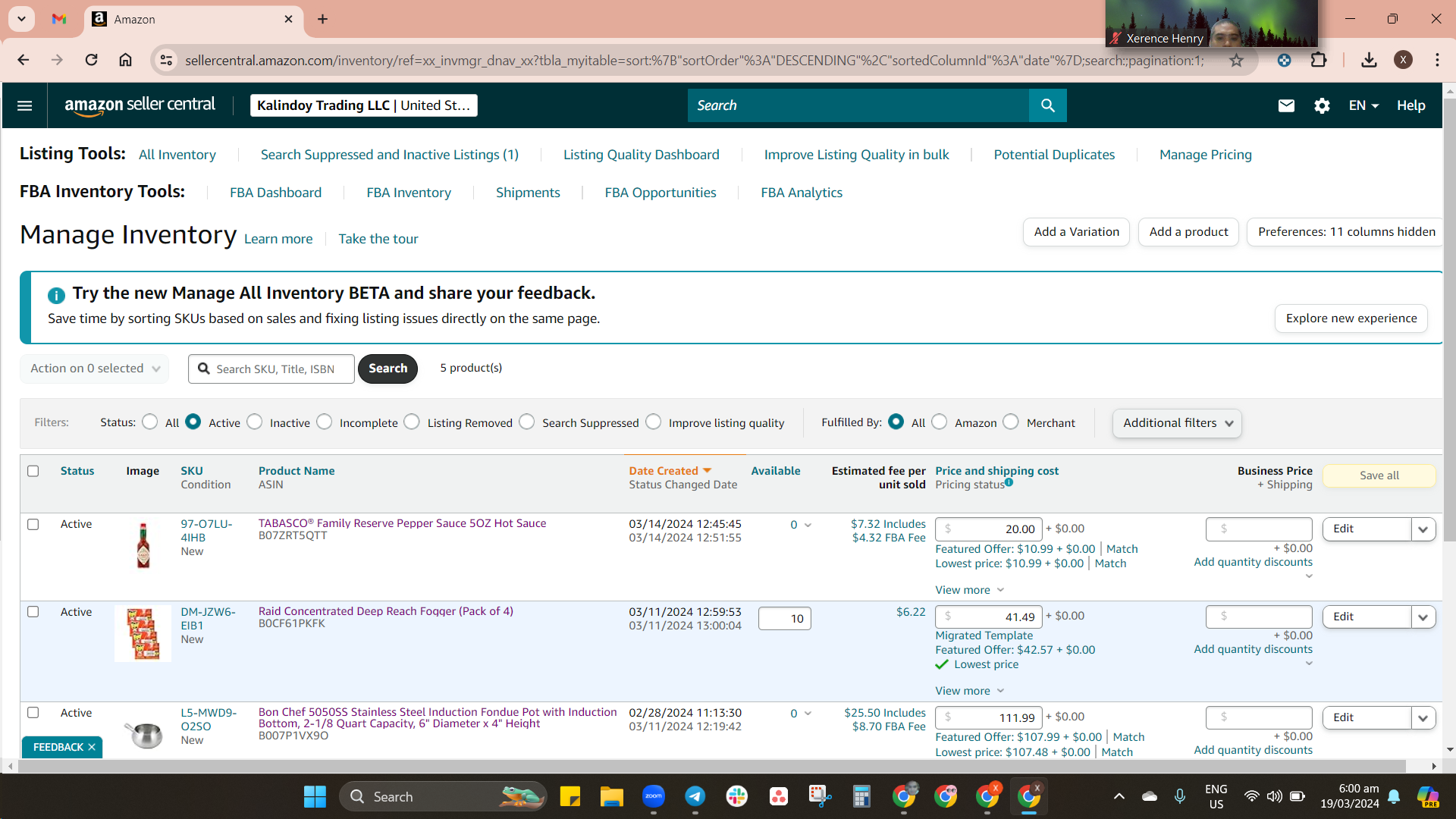Image resolution: width=1456 pixels, height=819 pixels.
Task: Open the Snipping Tool from the taskbar
Action: (x=820, y=796)
